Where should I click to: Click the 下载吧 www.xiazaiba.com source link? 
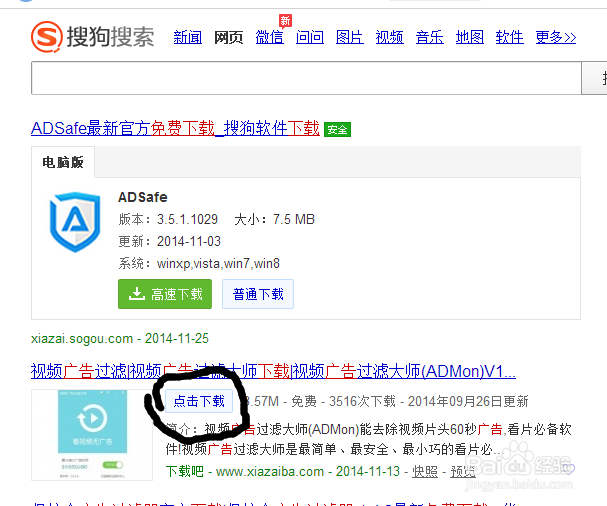(245, 471)
